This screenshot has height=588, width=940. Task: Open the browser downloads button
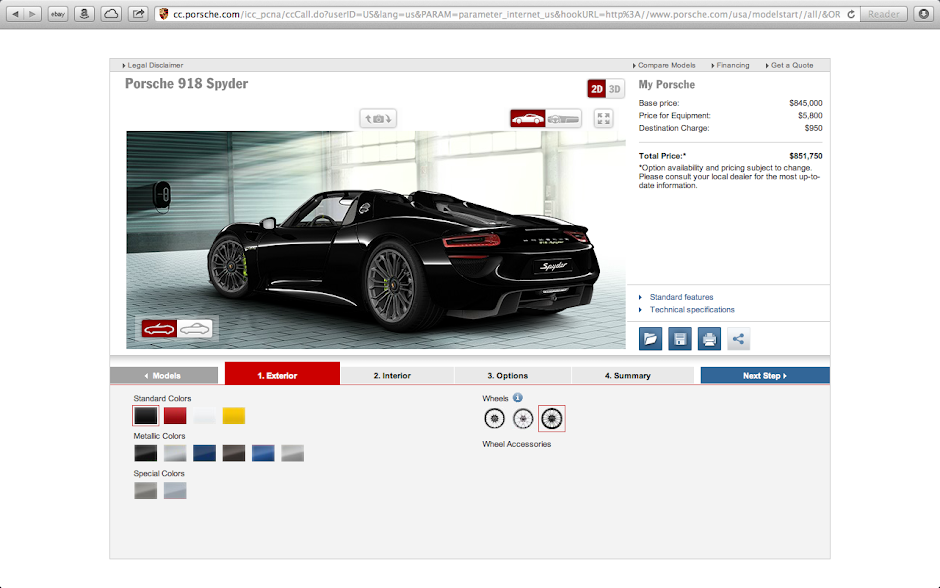(x=924, y=14)
